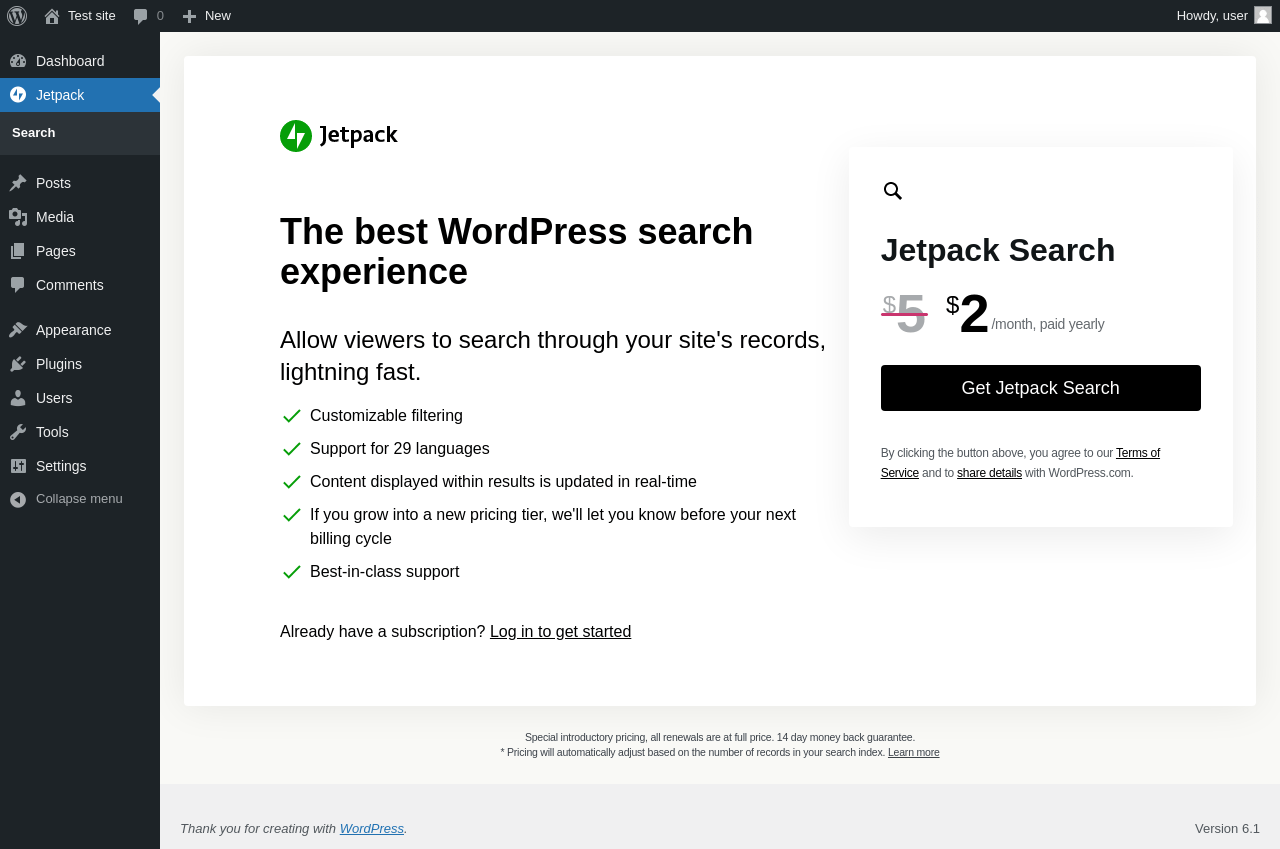Click the Dashboard gauge icon
This screenshot has height=849, width=1280.
pos(18,61)
